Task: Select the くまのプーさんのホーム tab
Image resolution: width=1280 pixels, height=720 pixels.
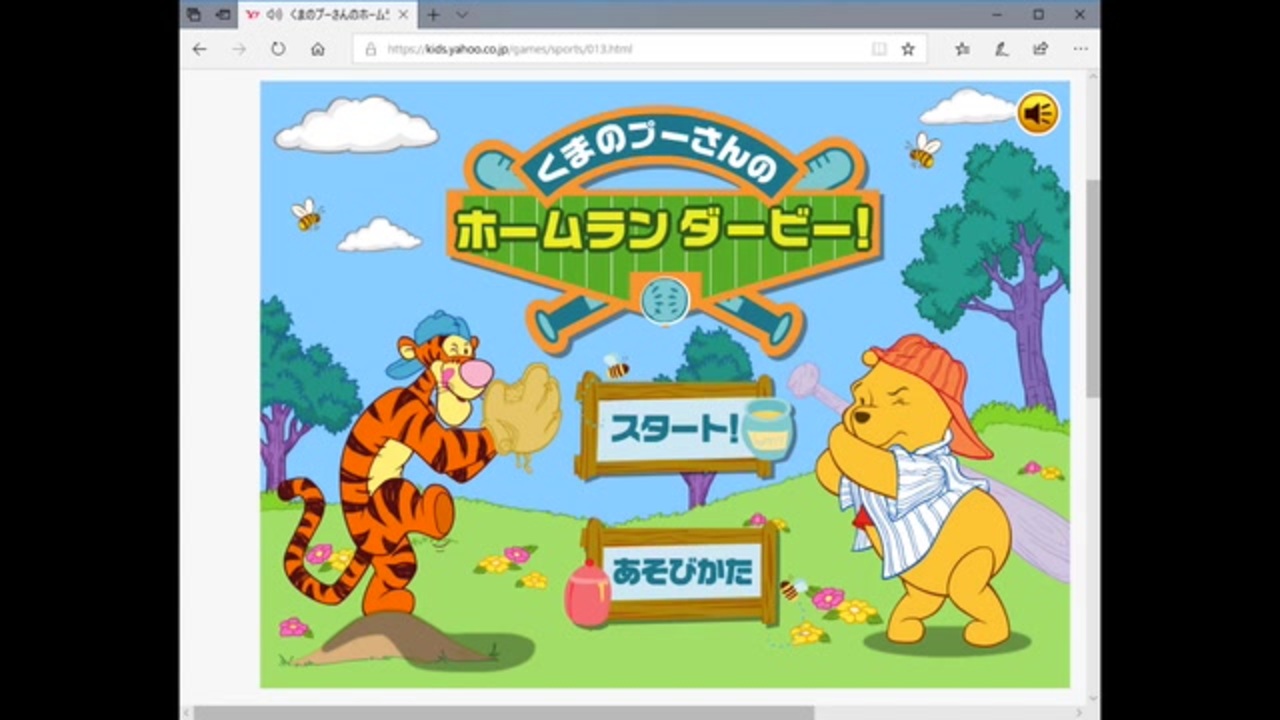Action: [329, 15]
